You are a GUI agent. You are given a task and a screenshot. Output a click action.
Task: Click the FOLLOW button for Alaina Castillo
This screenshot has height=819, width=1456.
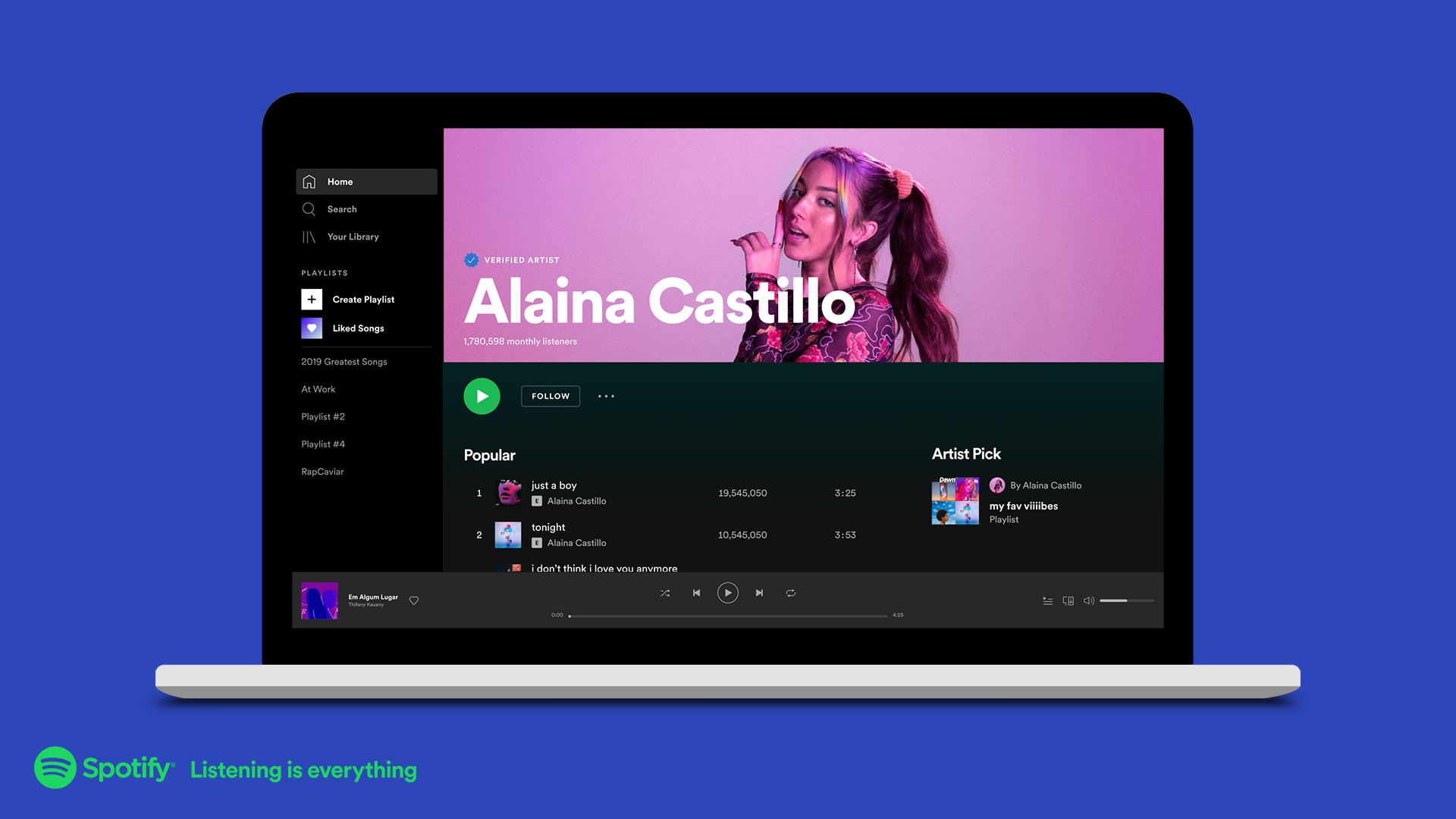pos(550,396)
